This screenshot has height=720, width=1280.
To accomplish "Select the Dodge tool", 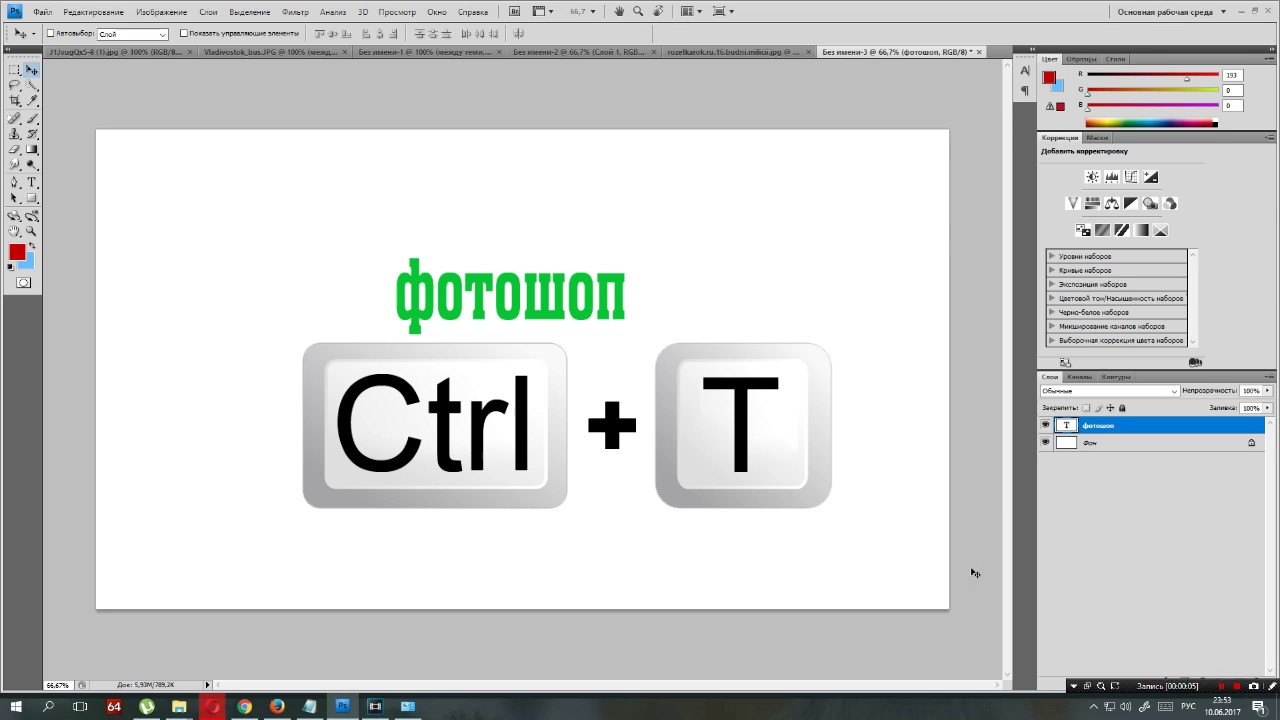I will pos(32,165).
